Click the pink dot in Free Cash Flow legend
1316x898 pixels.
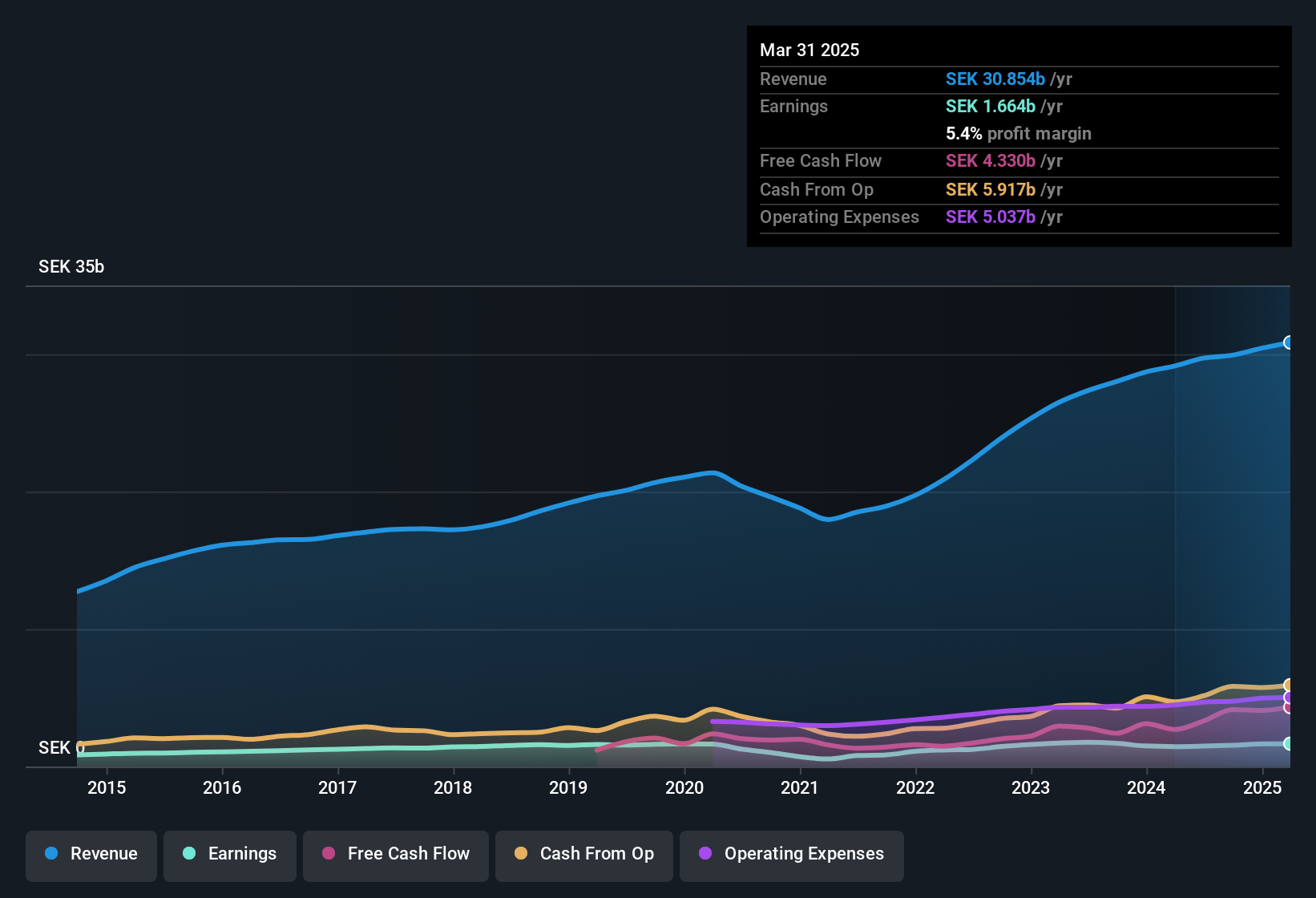pyautogui.click(x=329, y=853)
